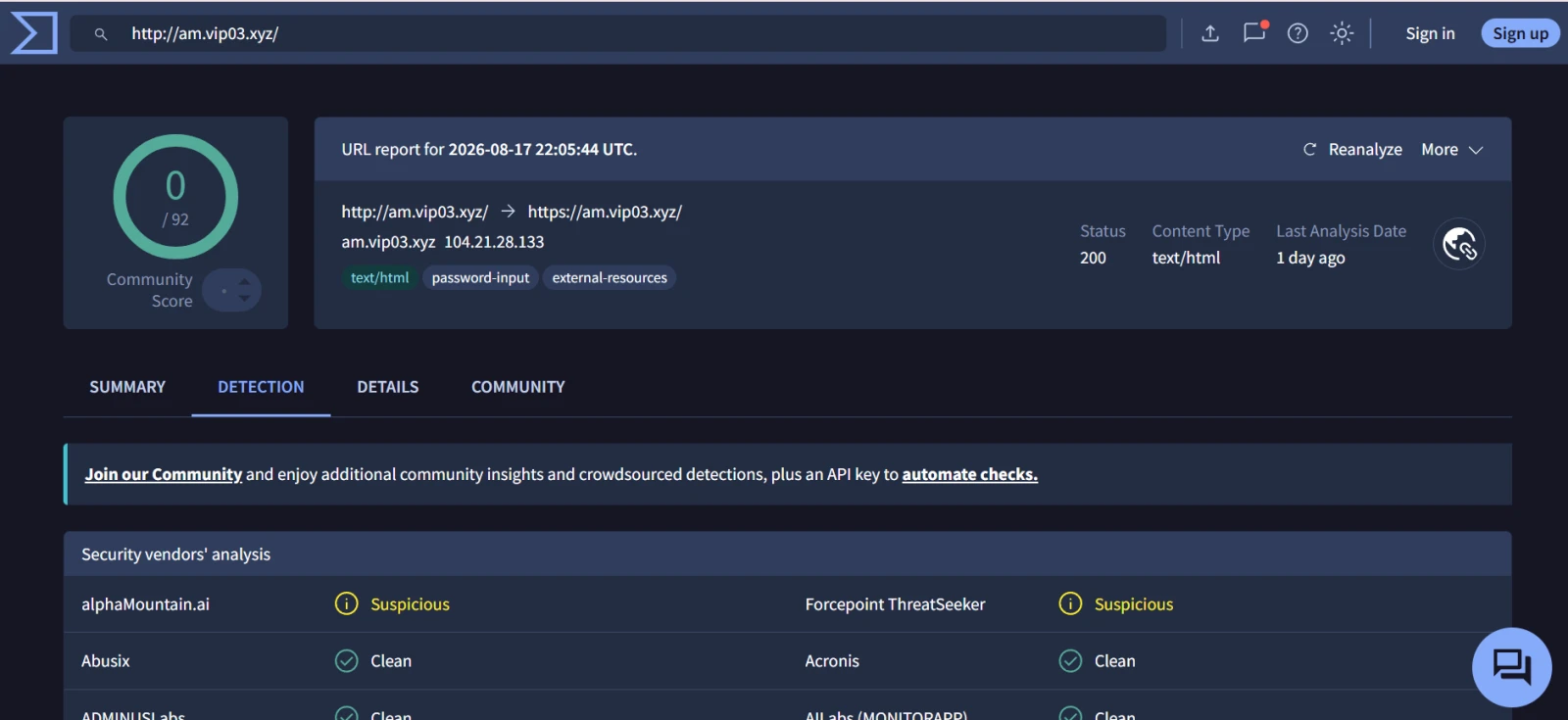Click the alphaMountain.ai vendor name
This screenshot has width=1568, height=720.
tap(145, 604)
